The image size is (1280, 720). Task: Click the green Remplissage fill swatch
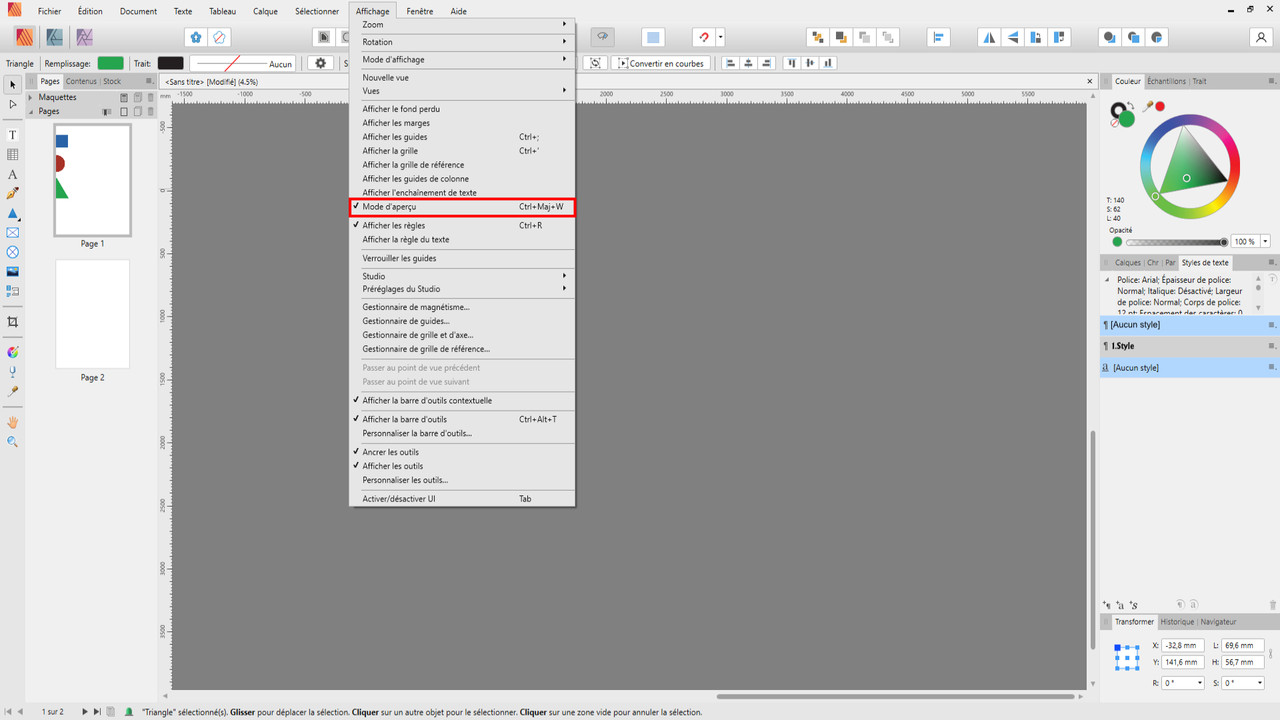110,63
